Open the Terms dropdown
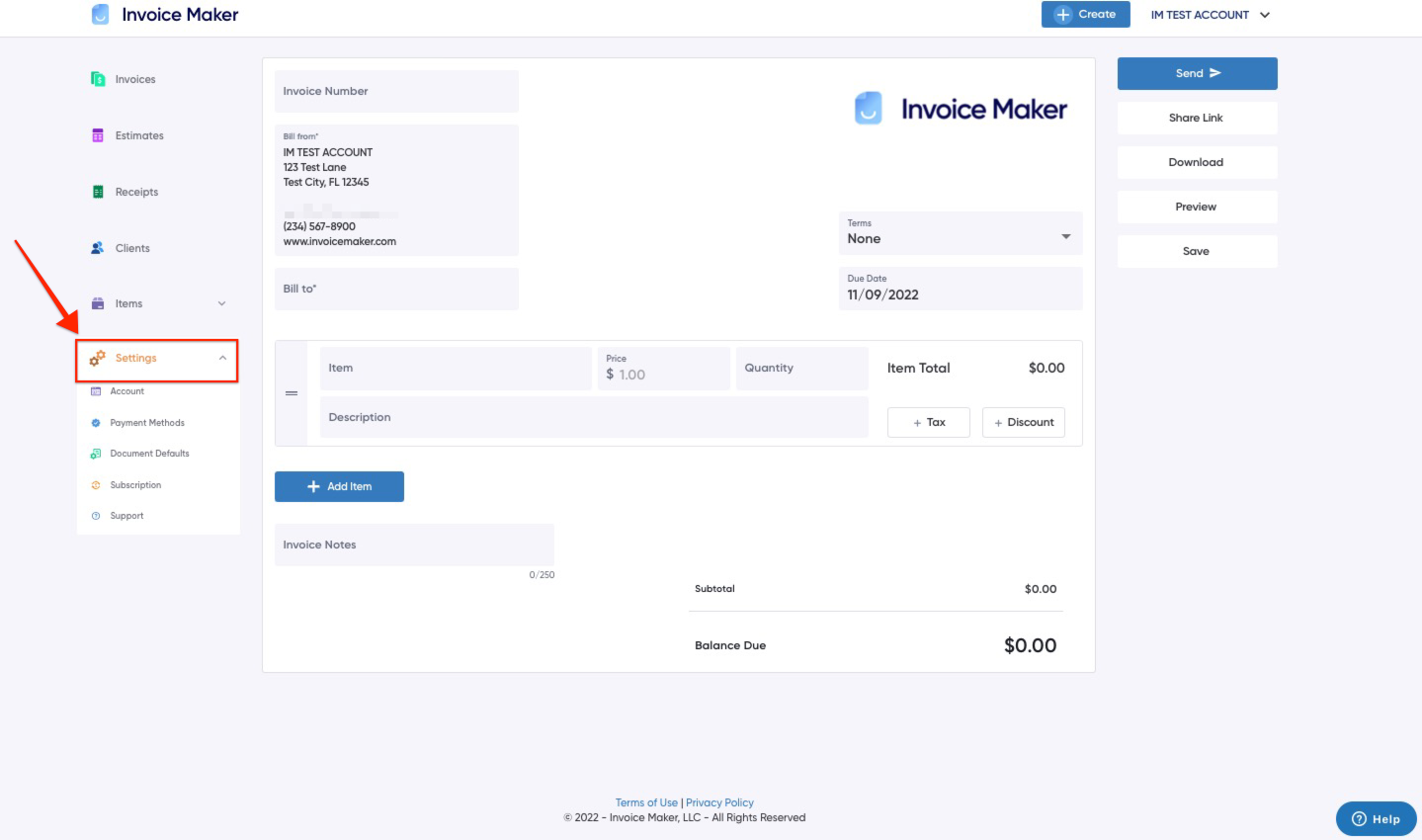 tap(961, 233)
